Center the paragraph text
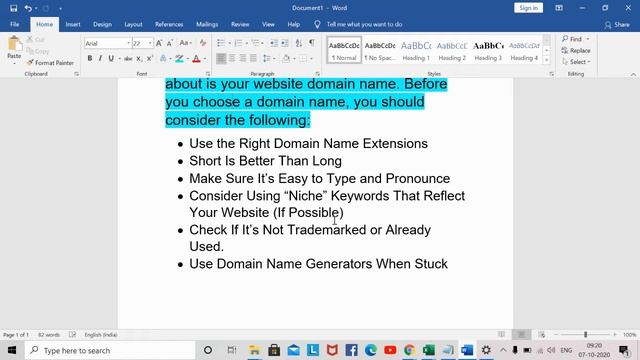 point(232,59)
